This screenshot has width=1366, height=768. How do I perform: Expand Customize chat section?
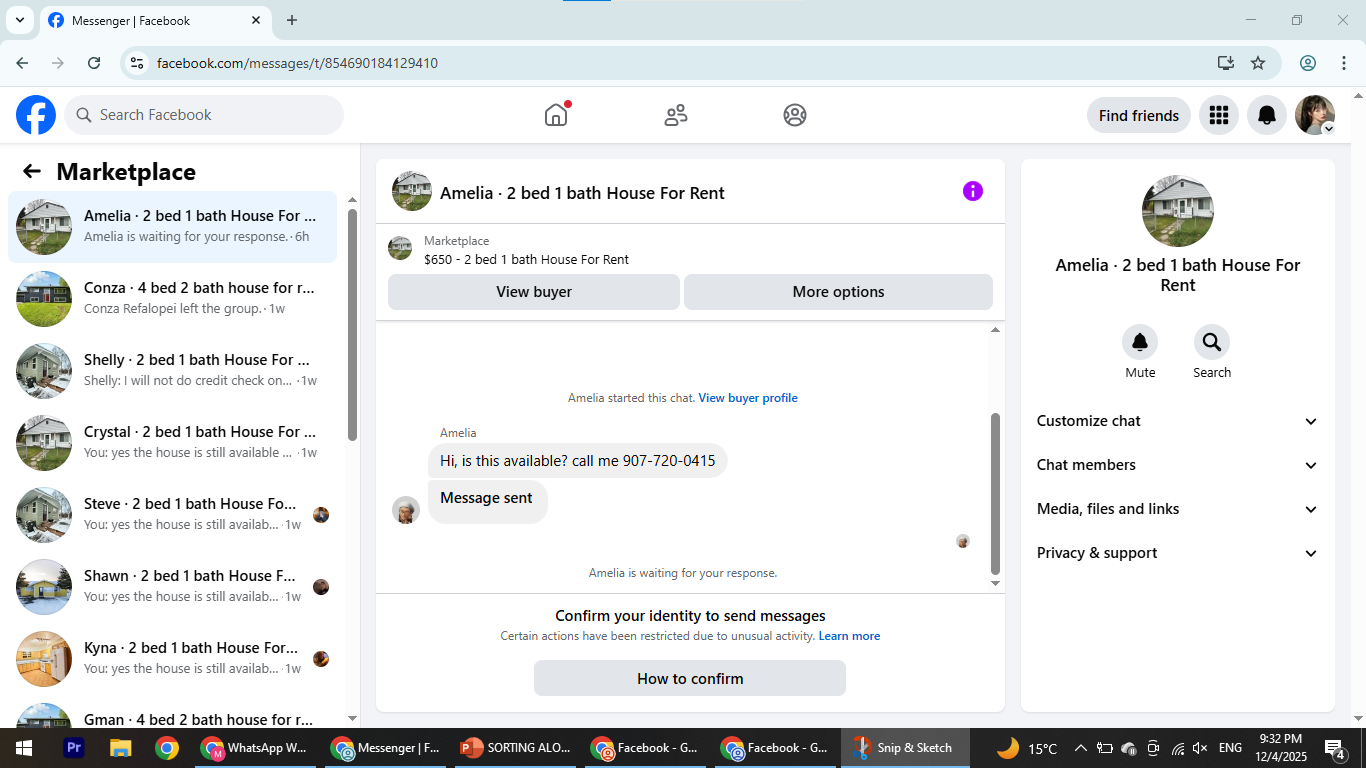click(x=1178, y=421)
